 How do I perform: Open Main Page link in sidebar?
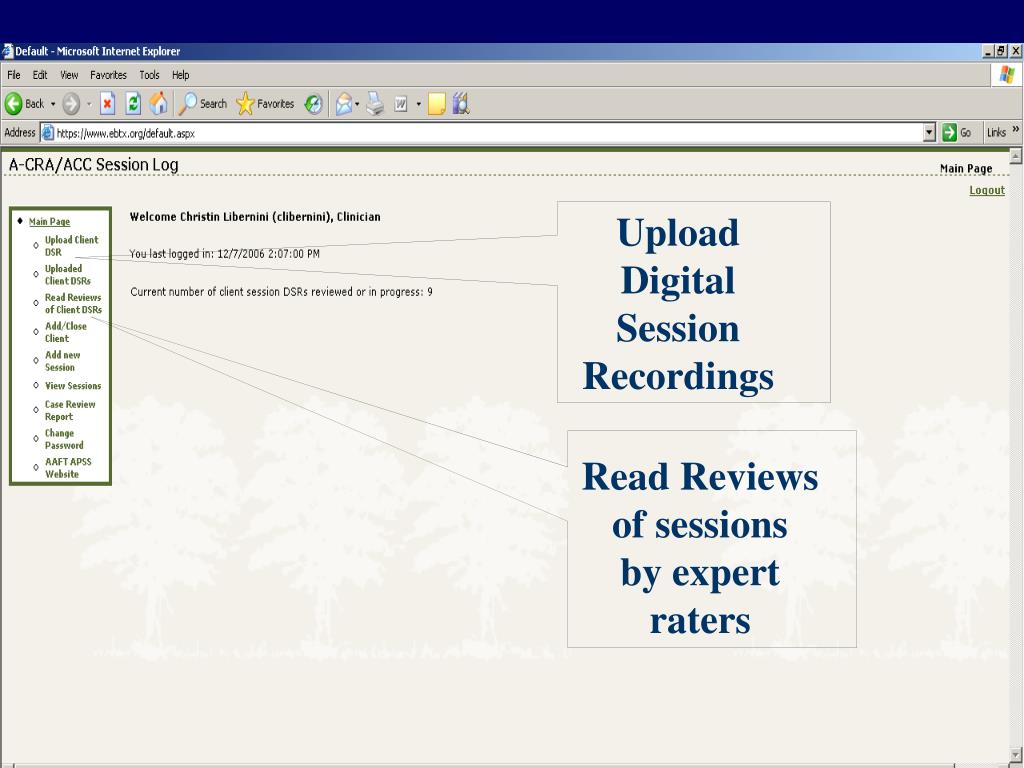point(49,221)
